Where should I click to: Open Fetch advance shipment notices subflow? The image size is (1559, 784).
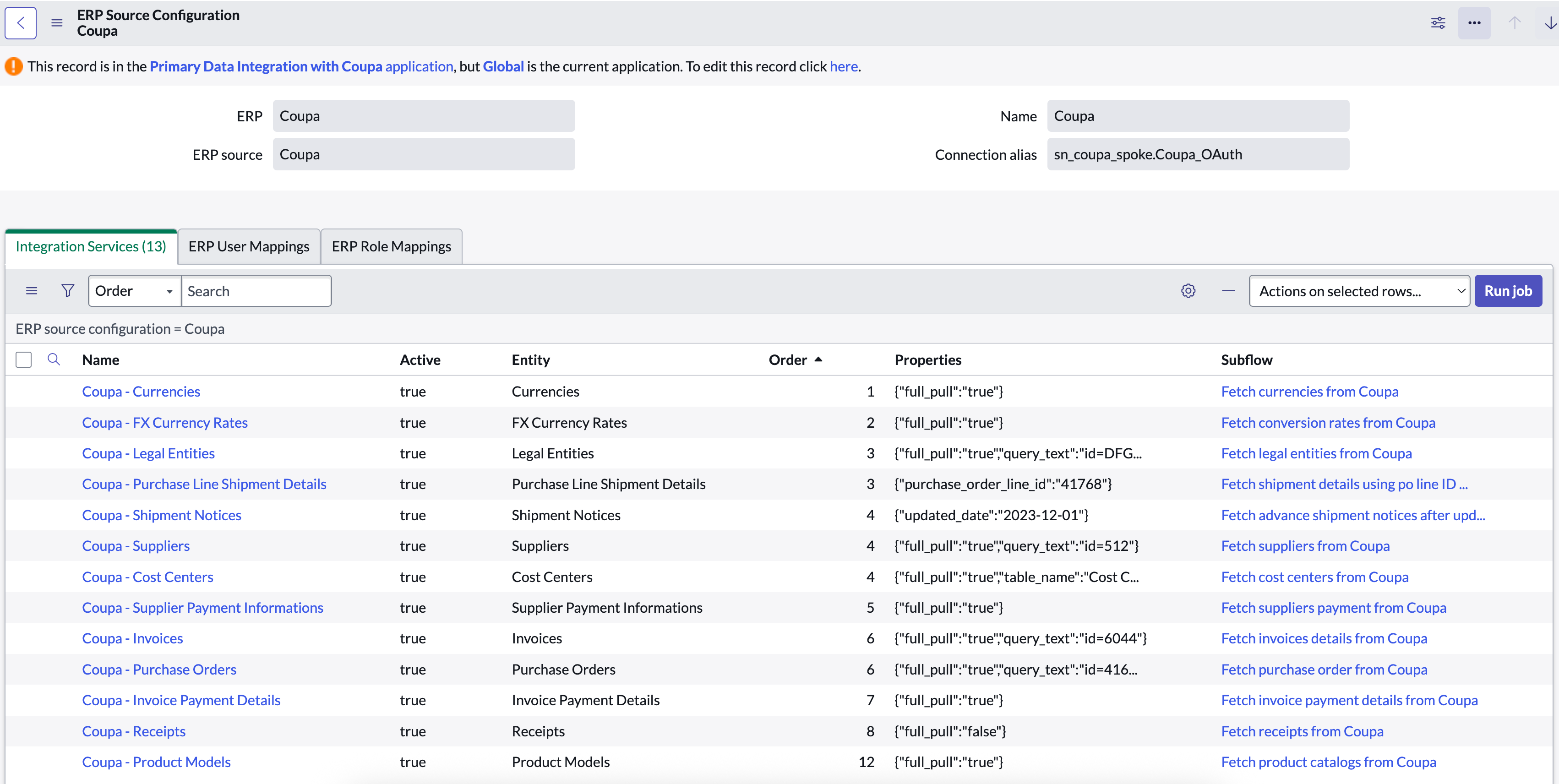tap(1353, 515)
